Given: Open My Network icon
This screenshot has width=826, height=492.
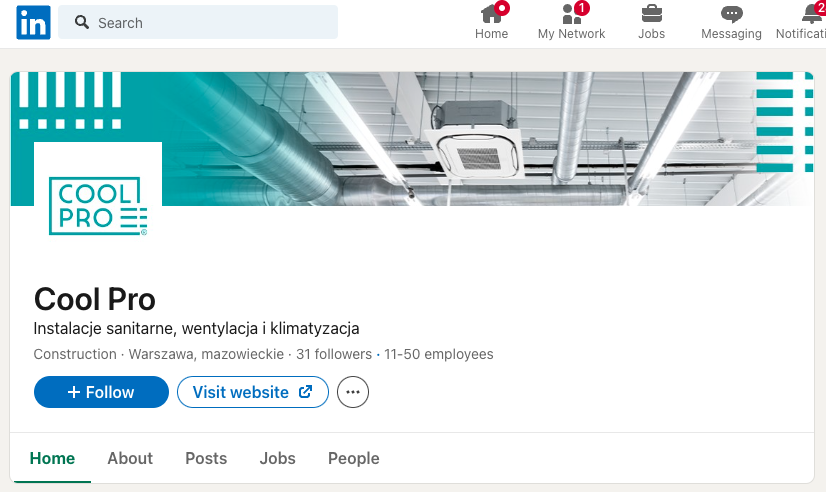Looking at the screenshot, I should click(571, 14).
